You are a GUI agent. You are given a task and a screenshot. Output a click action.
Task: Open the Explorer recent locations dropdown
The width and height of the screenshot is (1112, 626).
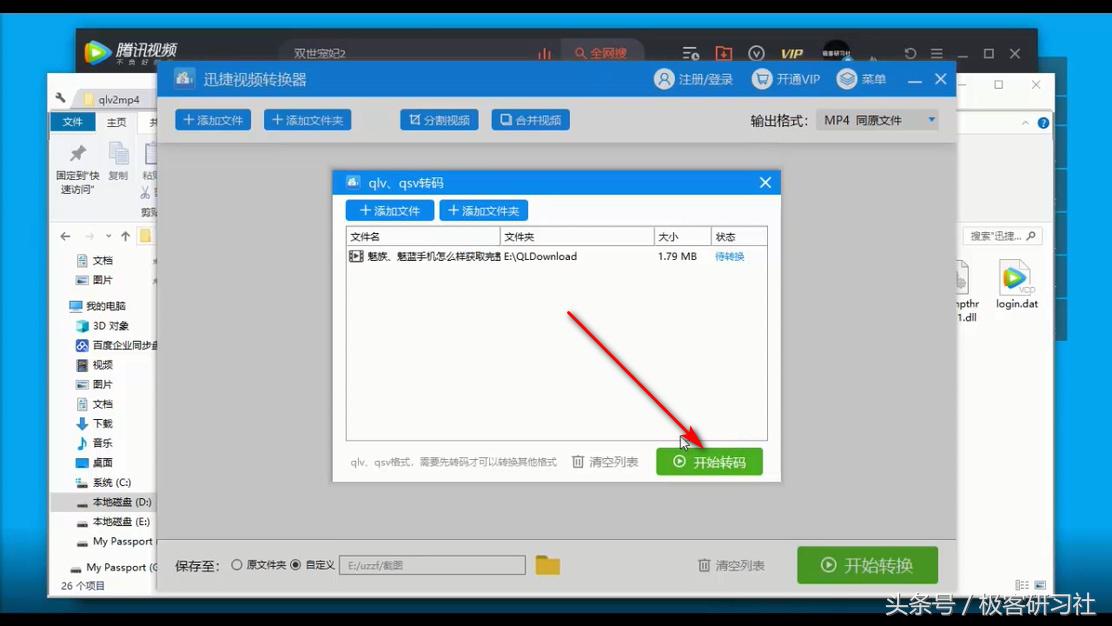click(x=109, y=236)
